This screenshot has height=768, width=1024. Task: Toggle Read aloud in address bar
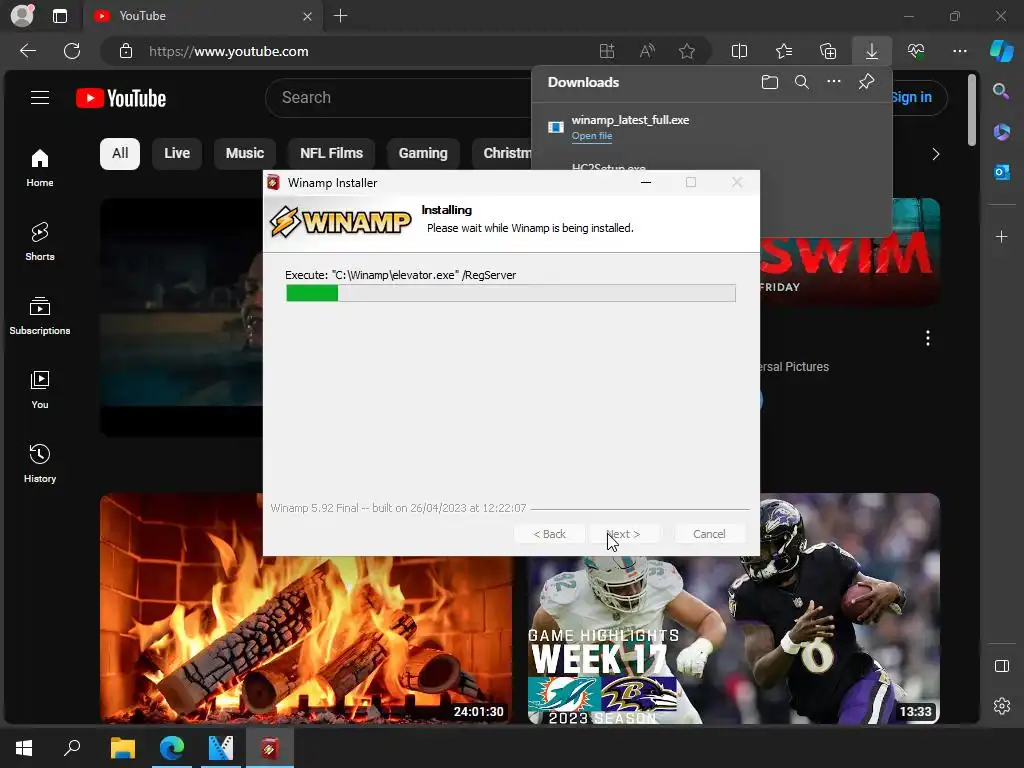click(647, 51)
